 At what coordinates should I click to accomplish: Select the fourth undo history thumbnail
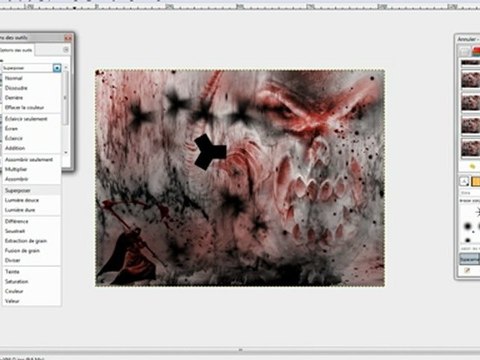470,125
